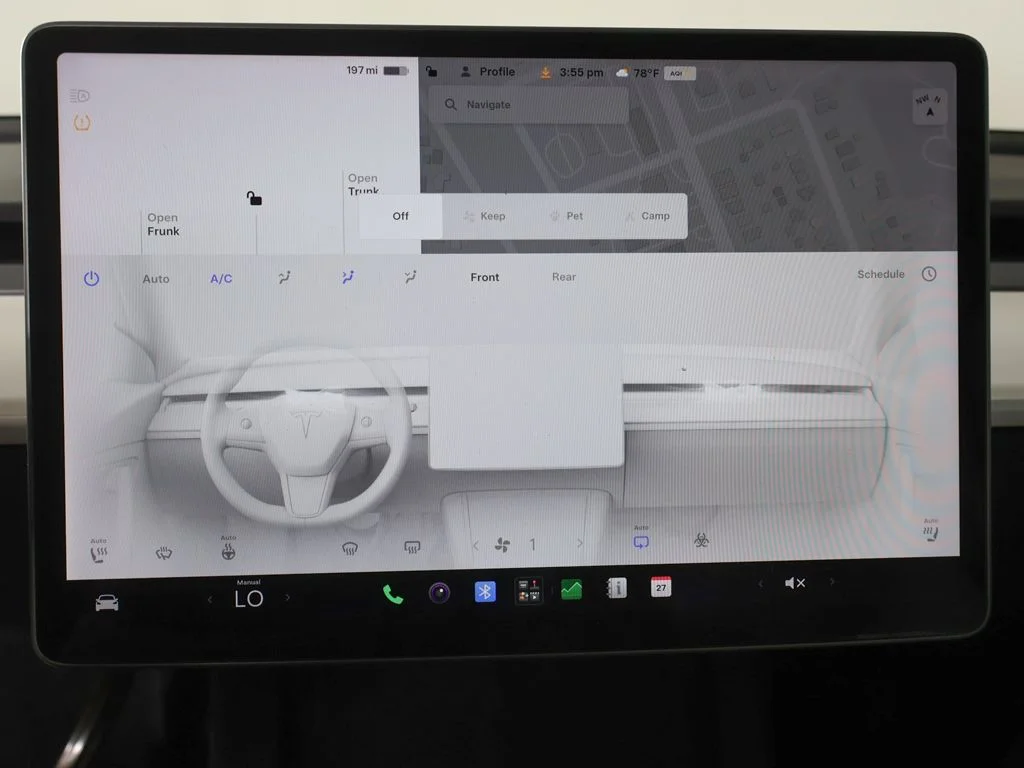Switch to the Front climate tab

coord(485,277)
